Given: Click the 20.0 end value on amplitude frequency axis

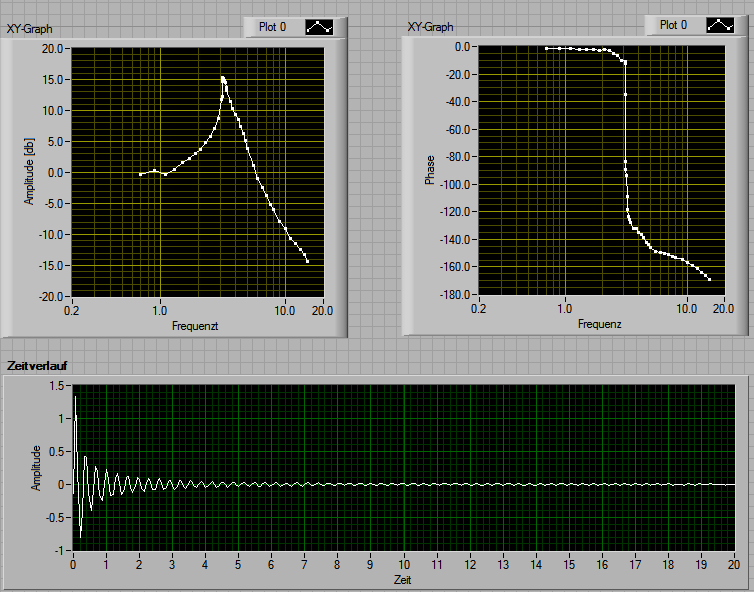Looking at the screenshot, I should tap(322, 311).
